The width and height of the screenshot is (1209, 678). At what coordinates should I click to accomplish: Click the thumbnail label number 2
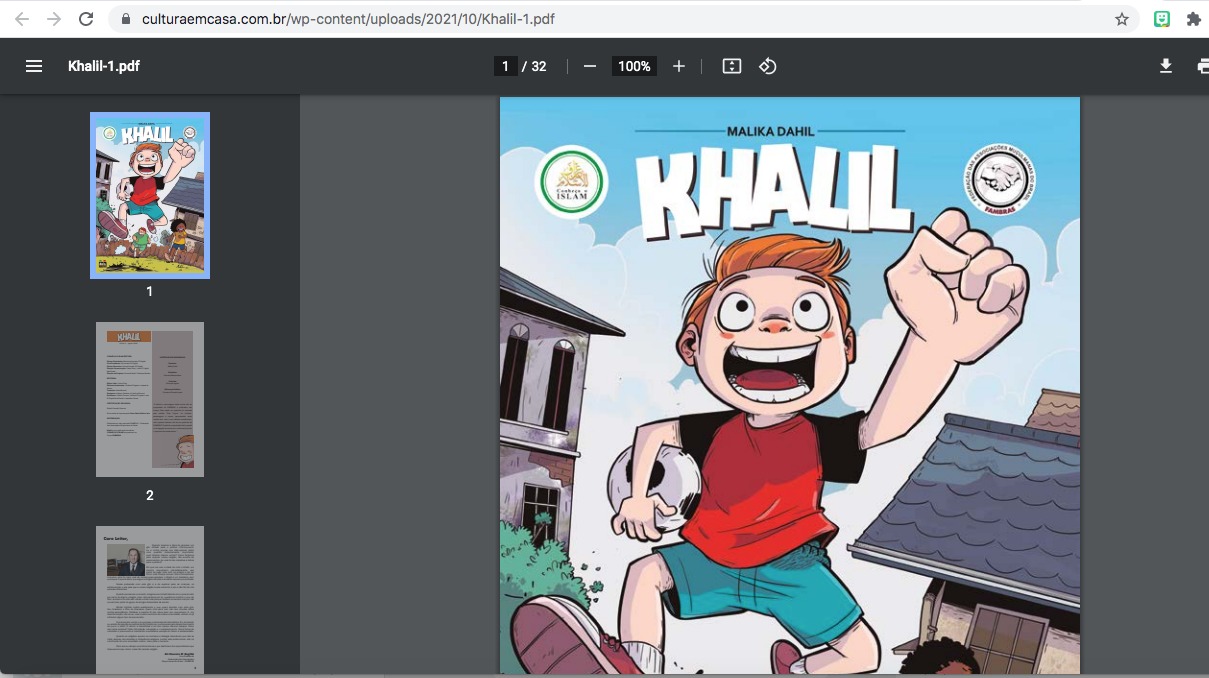point(150,495)
